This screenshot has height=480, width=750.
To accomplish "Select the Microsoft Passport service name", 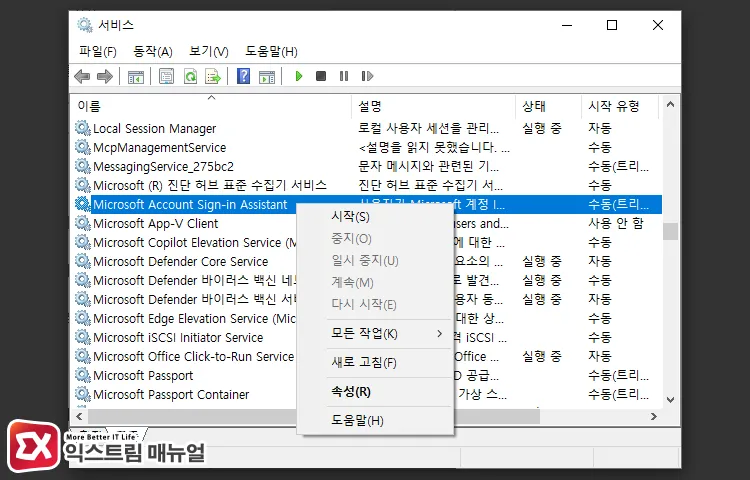I will [143, 376].
